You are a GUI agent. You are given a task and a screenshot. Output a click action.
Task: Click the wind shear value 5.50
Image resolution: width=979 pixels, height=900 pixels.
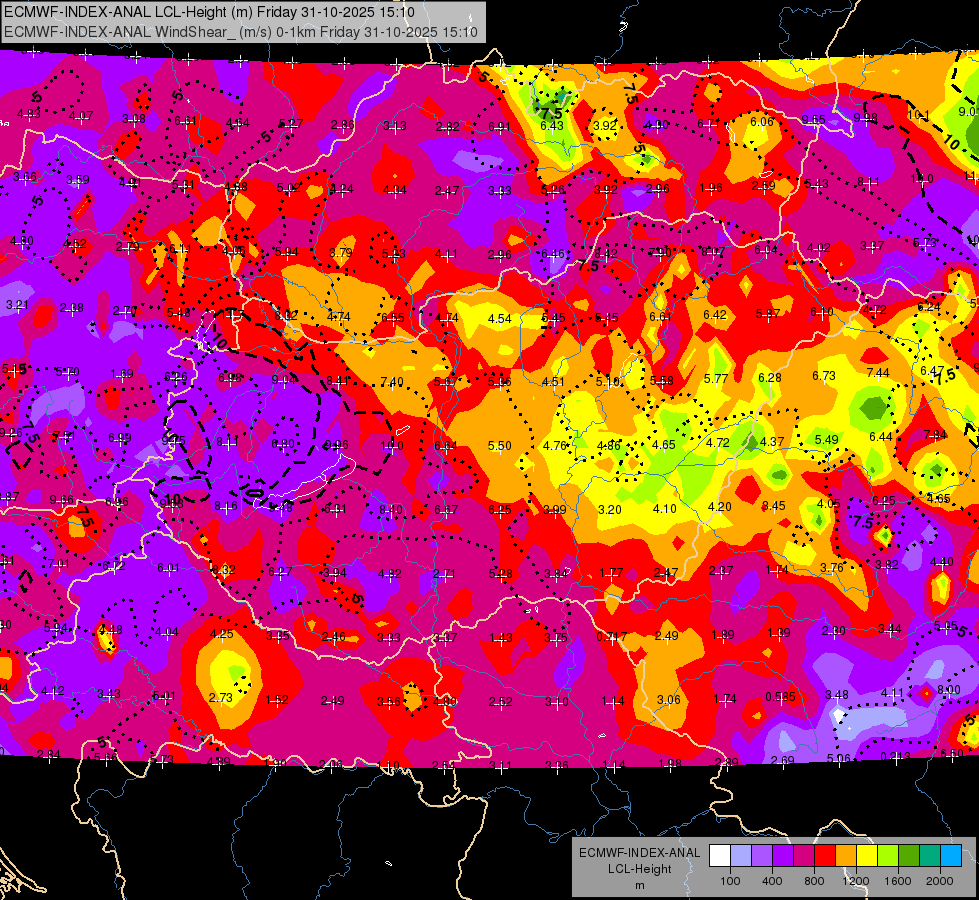499,445
